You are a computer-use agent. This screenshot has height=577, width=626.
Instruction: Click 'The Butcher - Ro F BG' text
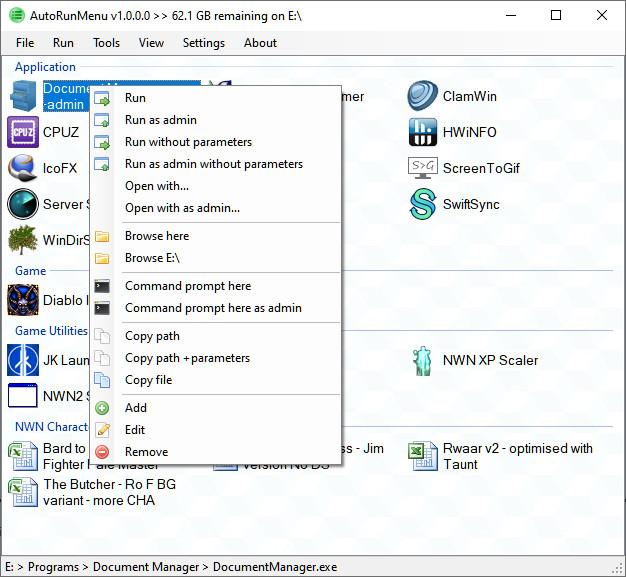pos(110,484)
